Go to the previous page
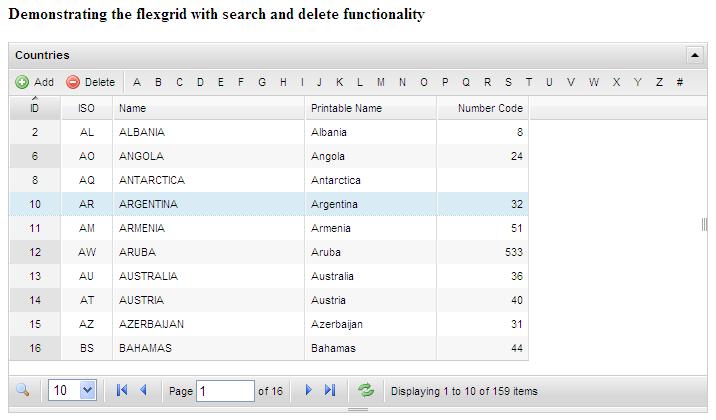Image resolution: width=716 pixels, height=420 pixels. click(x=143, y=391)
